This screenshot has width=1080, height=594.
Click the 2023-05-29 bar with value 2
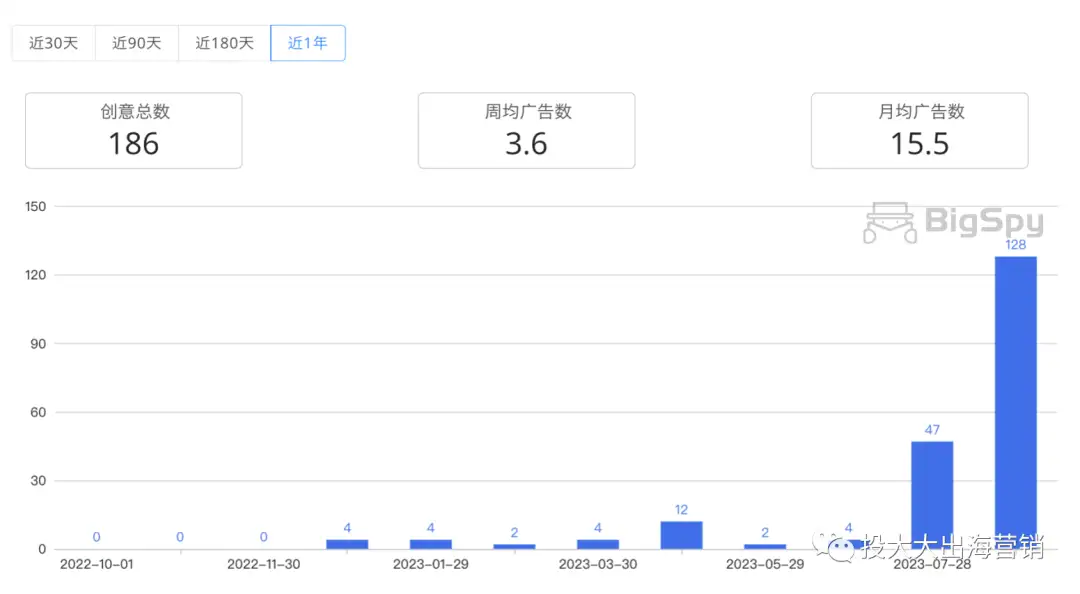point(765,546)
